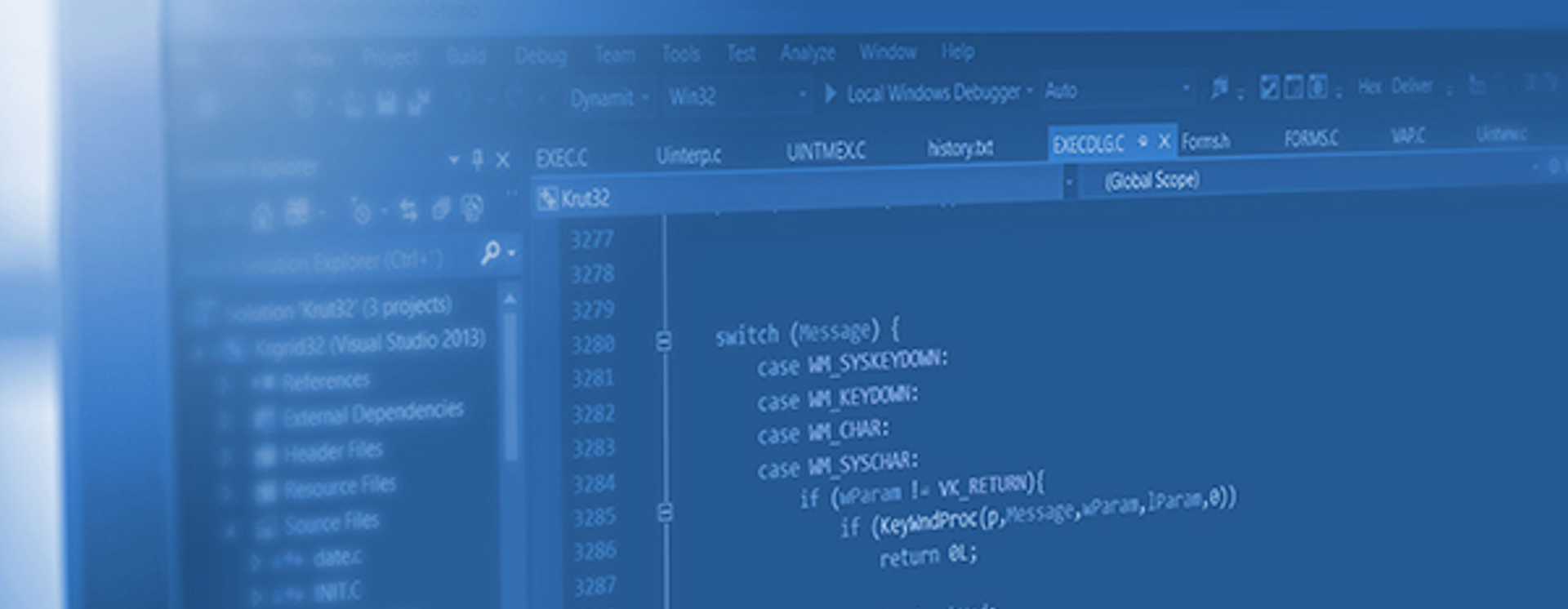Open the Win32 platform dropdown

[735, 96]
